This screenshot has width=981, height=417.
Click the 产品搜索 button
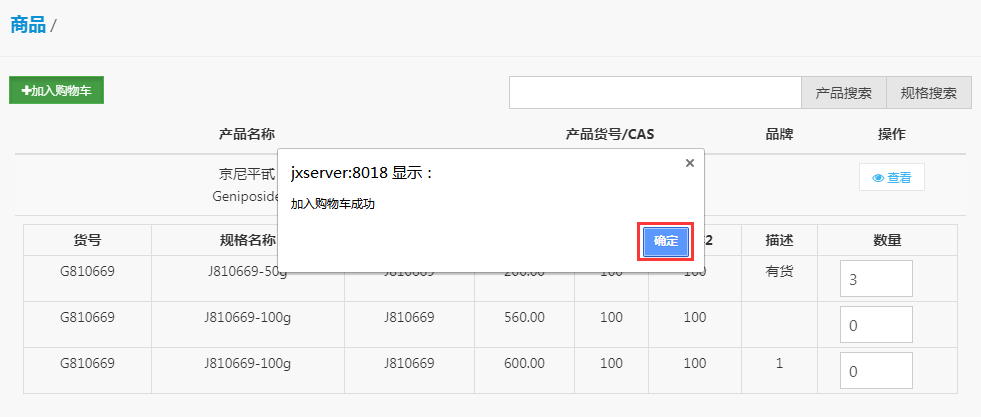pos(843,93)
